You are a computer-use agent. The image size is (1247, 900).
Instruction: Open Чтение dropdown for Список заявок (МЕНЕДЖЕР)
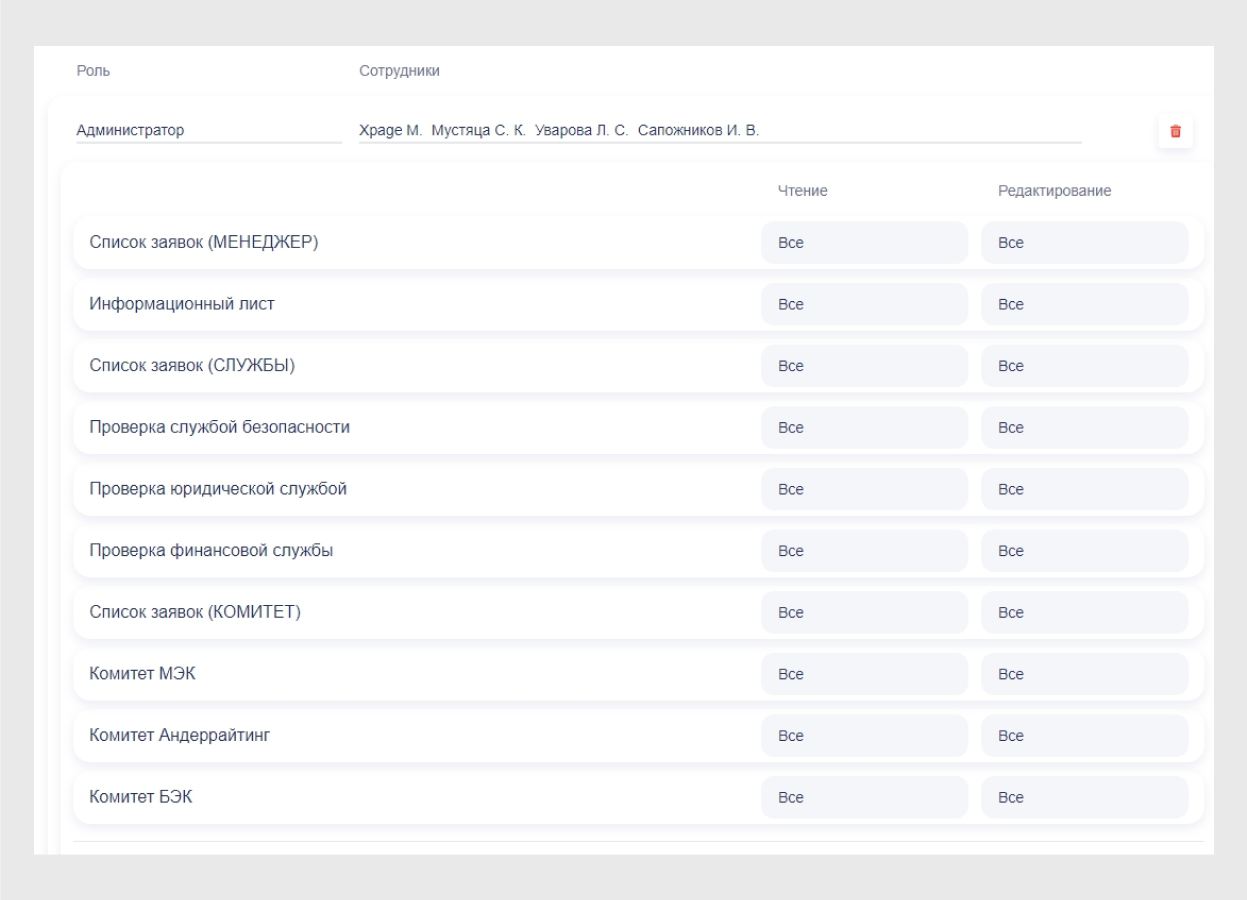point(864,243)
